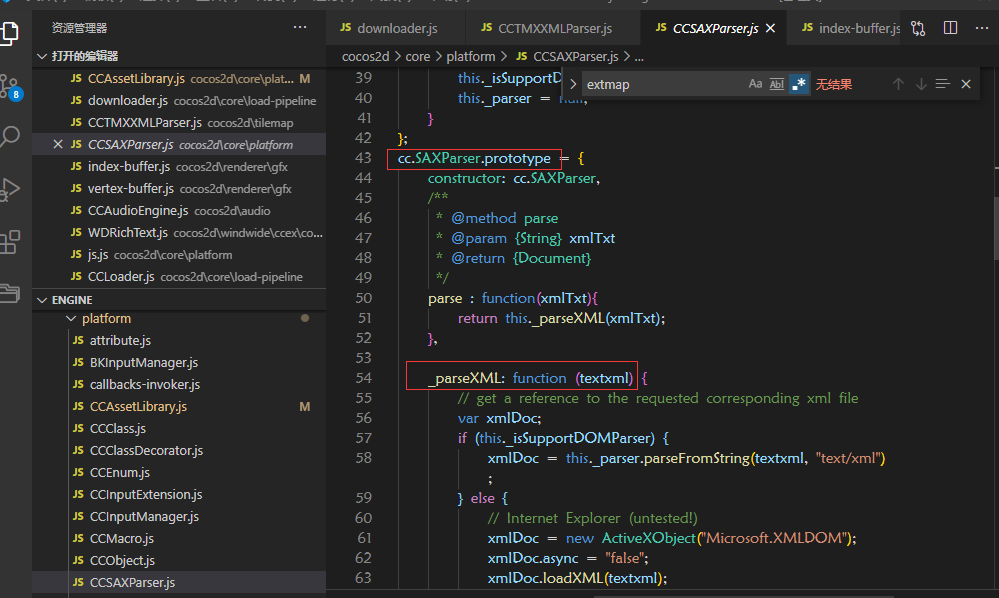
Task: Open the Source Control view with badge
Action: click(x=10, y=84)
